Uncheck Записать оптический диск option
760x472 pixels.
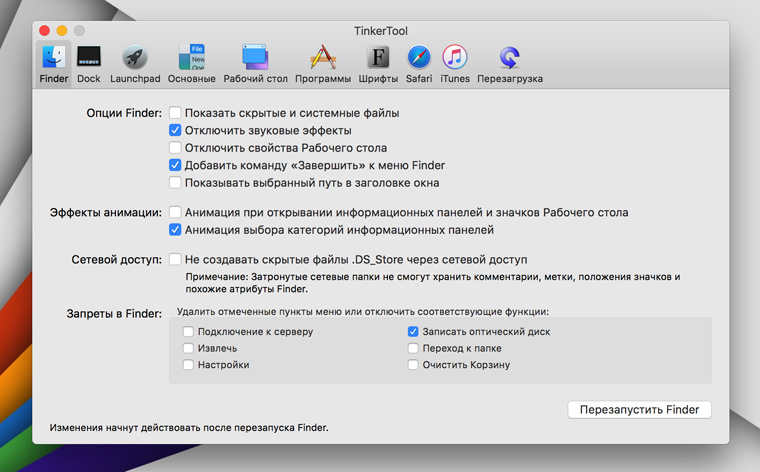coord(413,332)
